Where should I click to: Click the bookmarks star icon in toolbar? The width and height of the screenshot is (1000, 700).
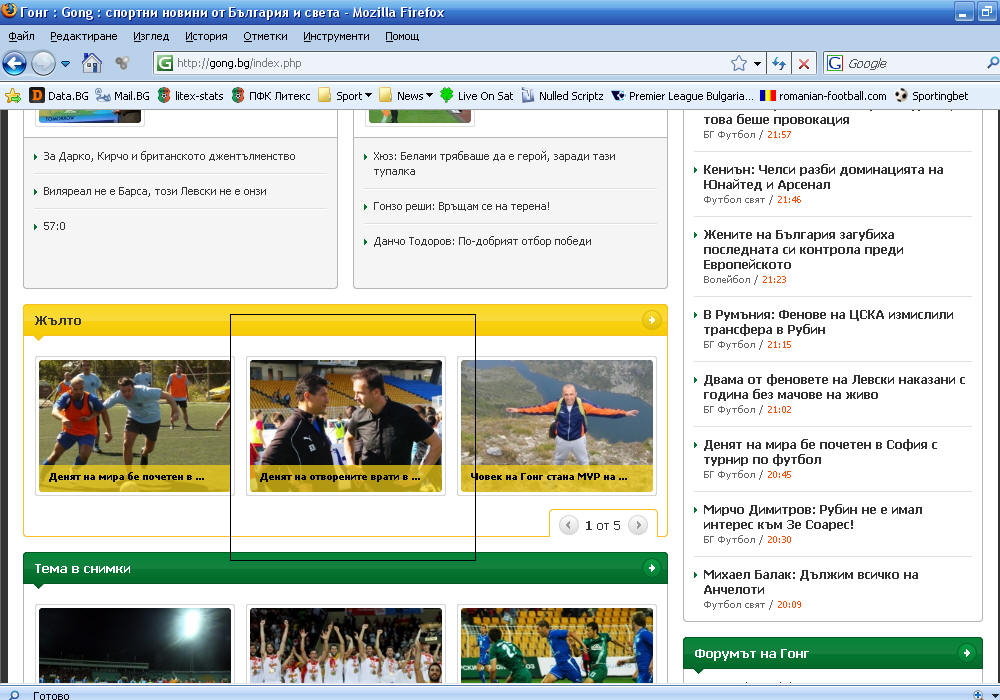point(13,96)
